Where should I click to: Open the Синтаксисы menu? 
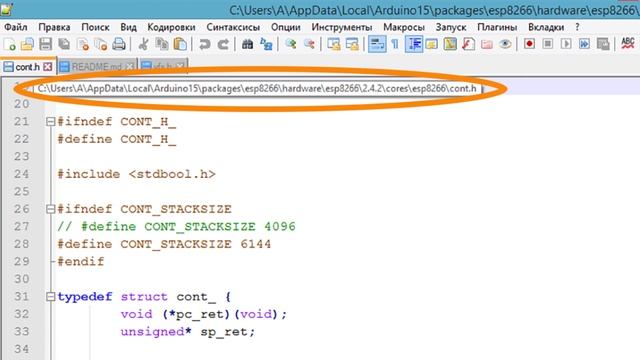click(x=233, y=27)
